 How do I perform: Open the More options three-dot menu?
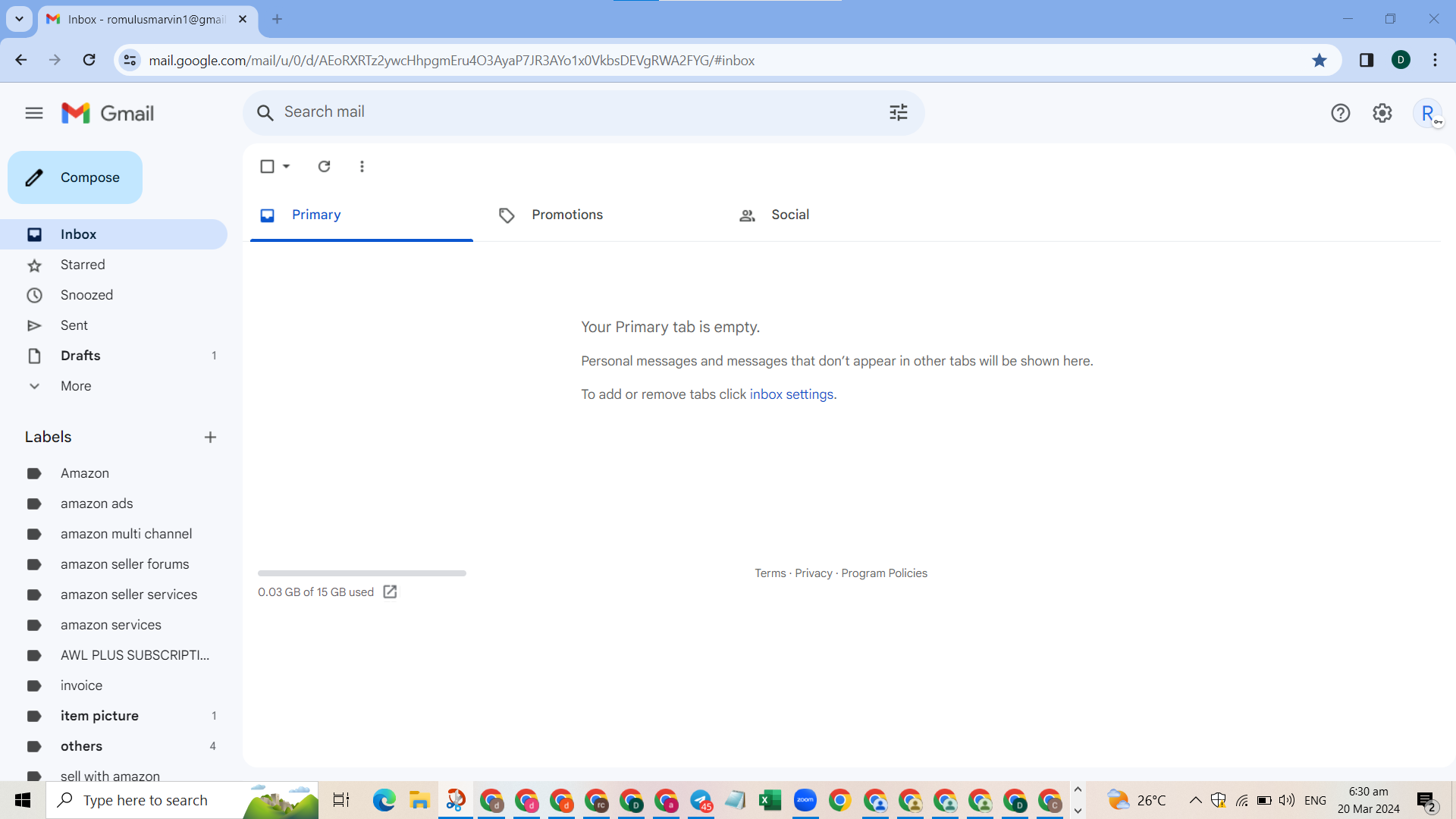click(x=362, y=166)
